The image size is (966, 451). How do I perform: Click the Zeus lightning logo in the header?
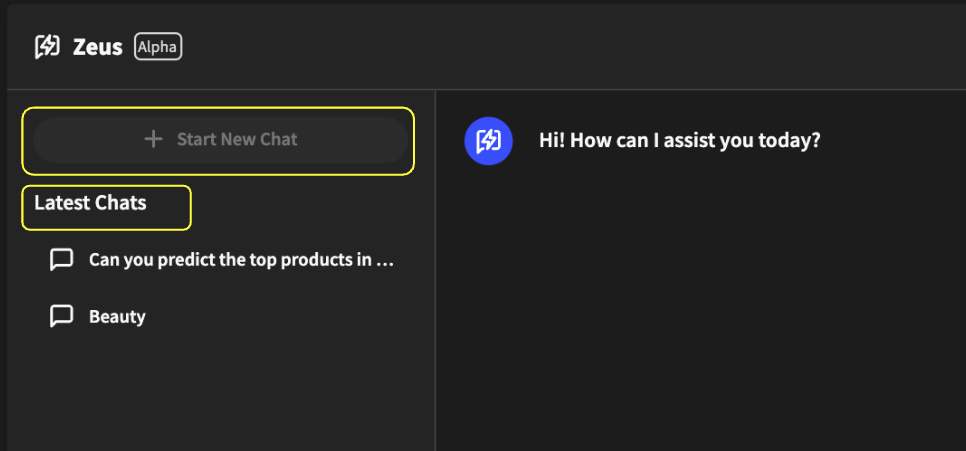pyautogui.click(x=47, y=46)
